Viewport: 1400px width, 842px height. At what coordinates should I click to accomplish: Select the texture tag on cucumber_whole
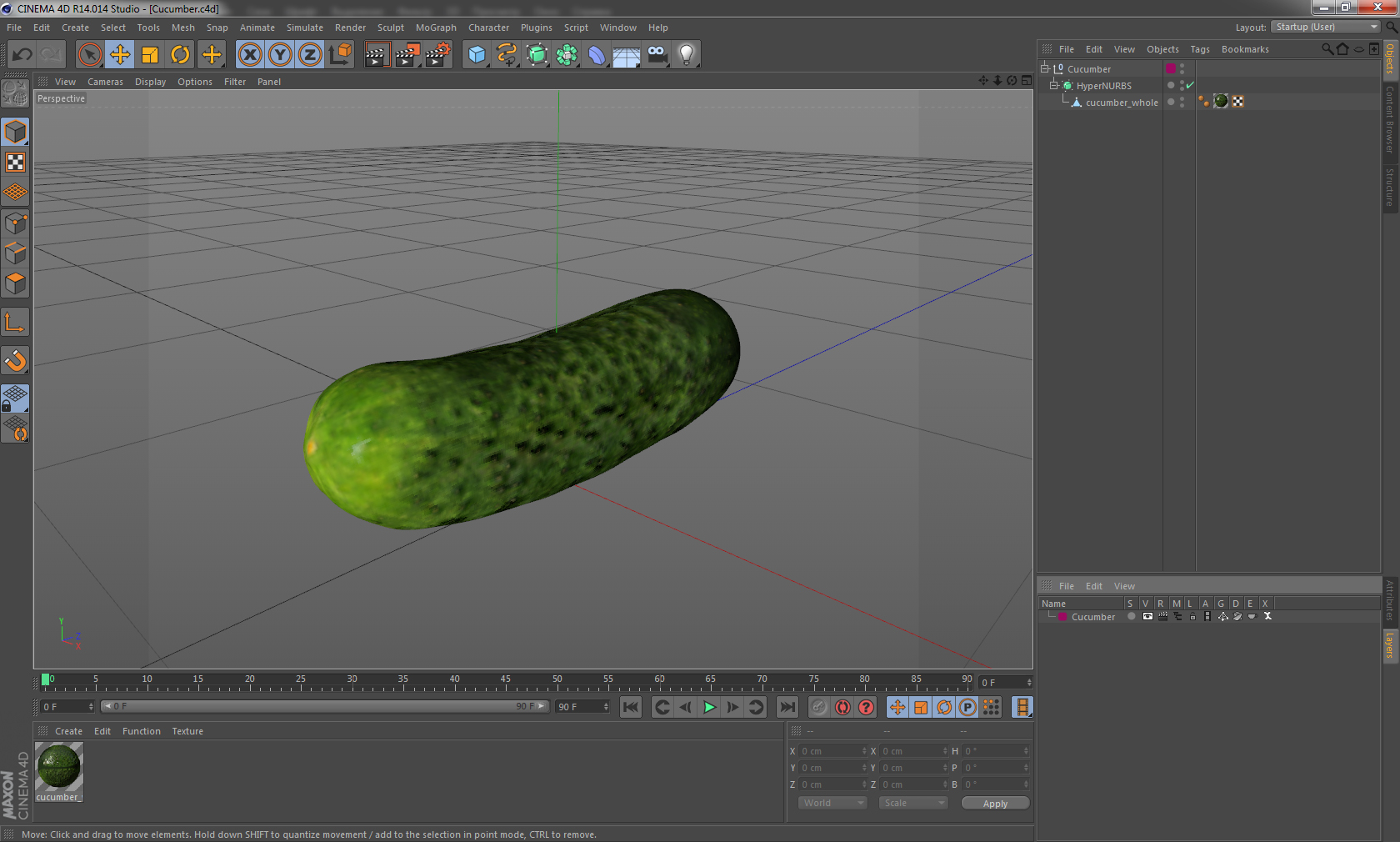[x=1221, y=101]
